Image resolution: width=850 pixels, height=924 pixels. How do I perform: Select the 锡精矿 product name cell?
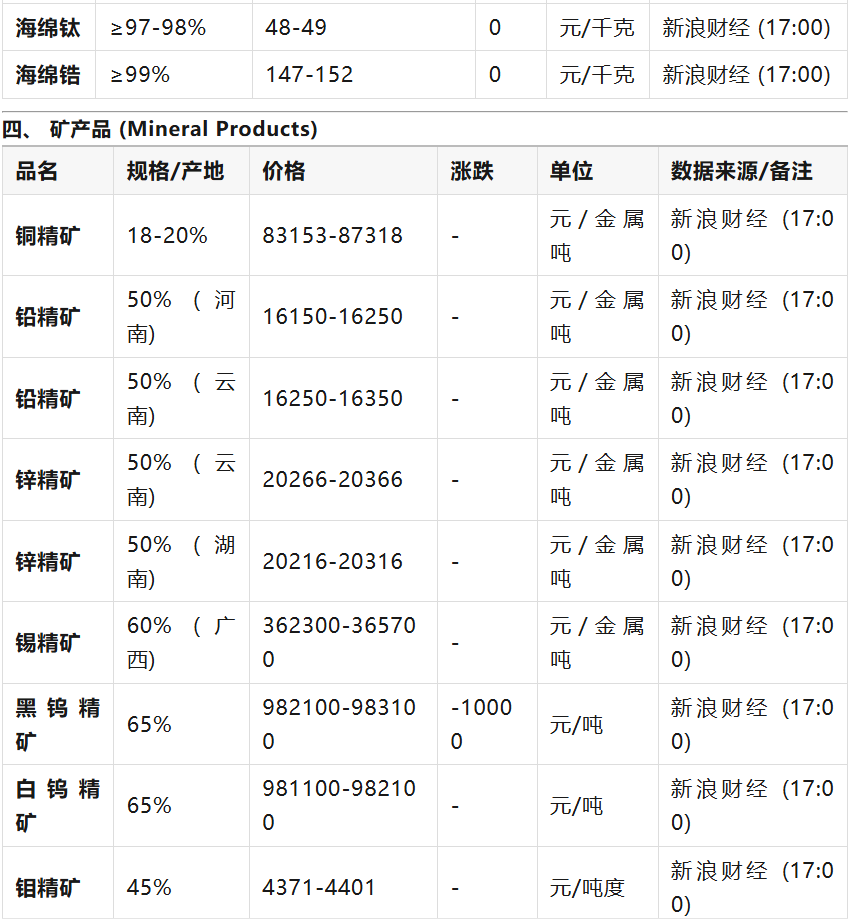point(48,643)
